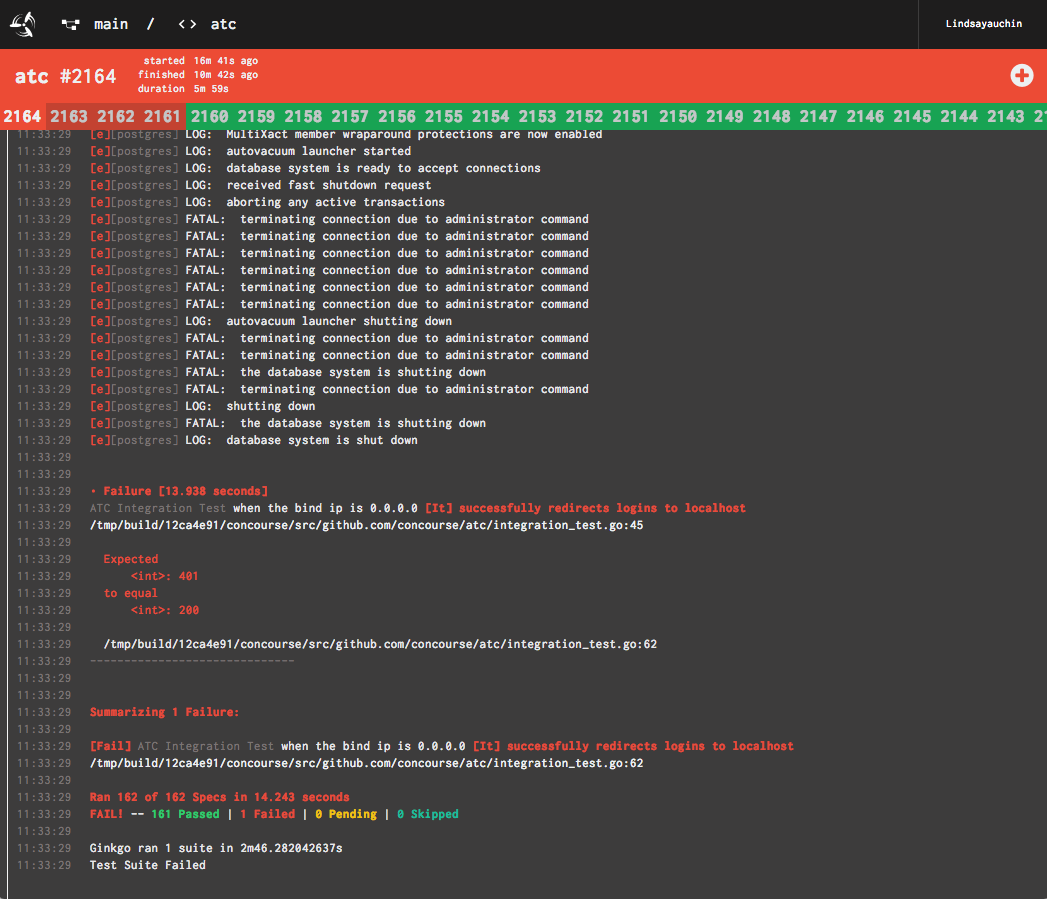Select build 2164 in build history
Viewport: 1047px width, 899px height.
[22, 116]
